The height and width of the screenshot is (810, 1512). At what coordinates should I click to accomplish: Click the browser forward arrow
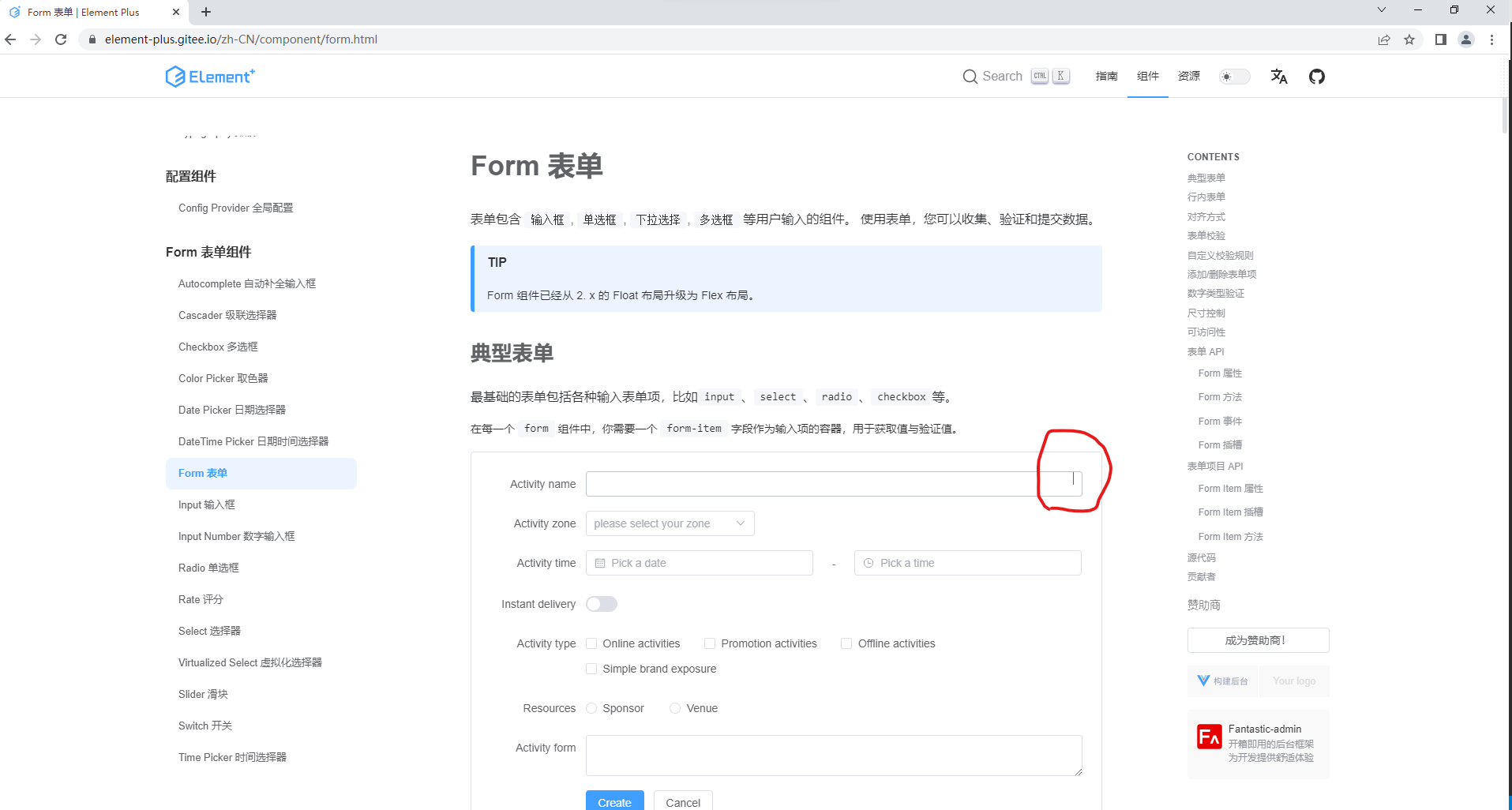[x=36, y=39]
